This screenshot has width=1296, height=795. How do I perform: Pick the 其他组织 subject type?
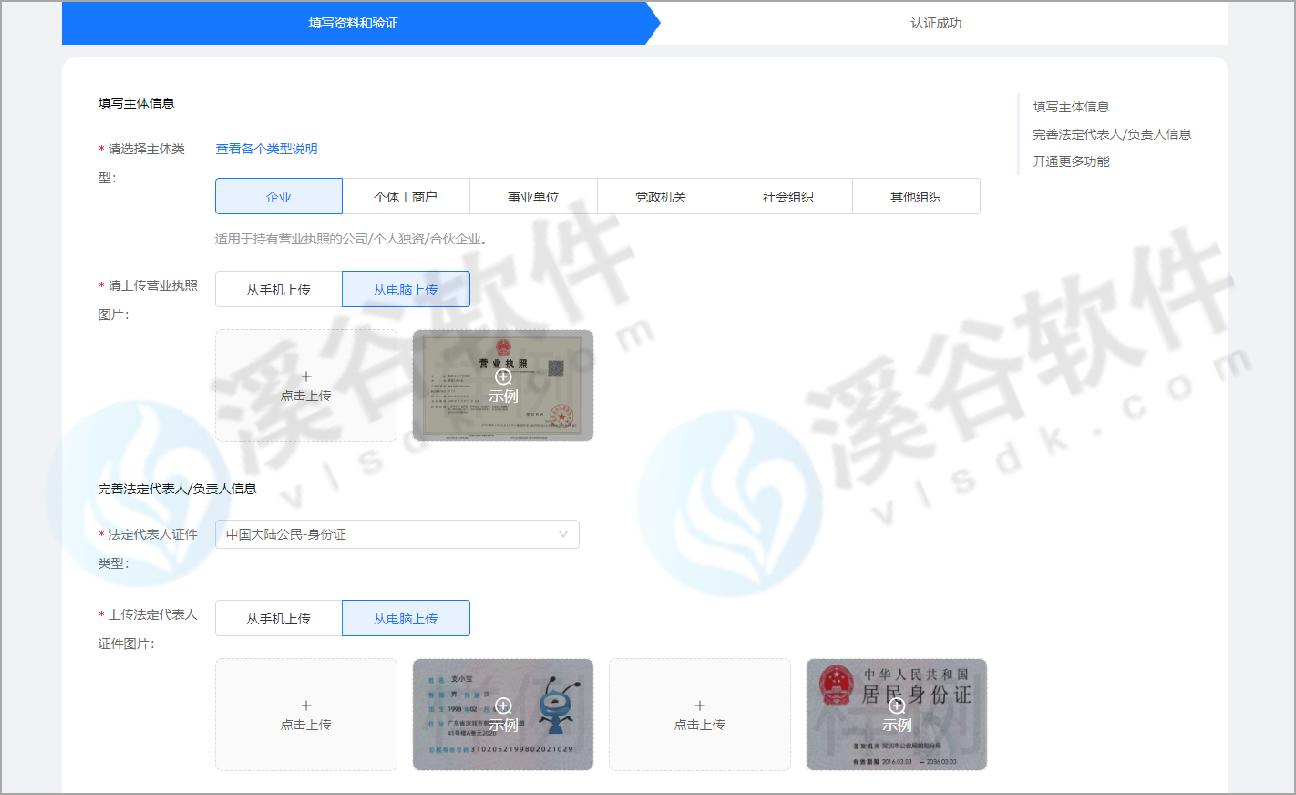coord(916,196)
